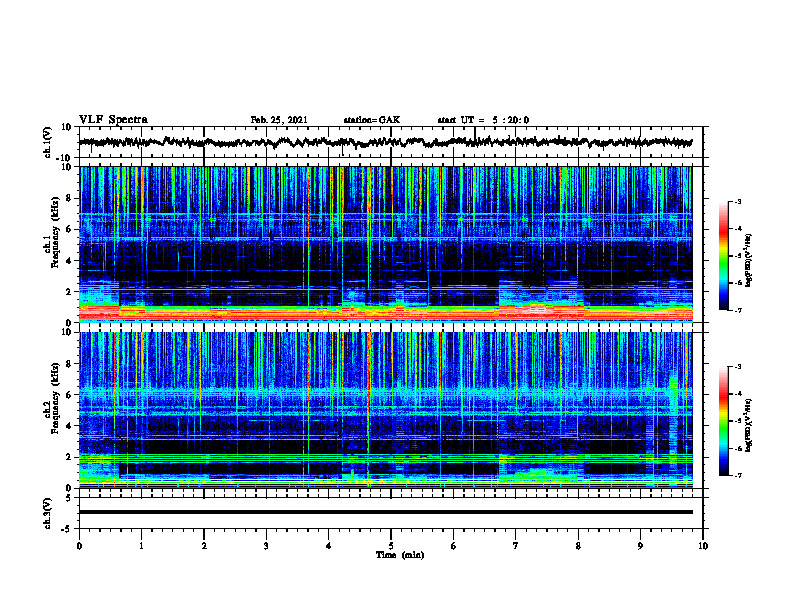This screenshot has height=612, width=792.
Task: Click time-axis tick label "8"
Action: pos(578,546)
